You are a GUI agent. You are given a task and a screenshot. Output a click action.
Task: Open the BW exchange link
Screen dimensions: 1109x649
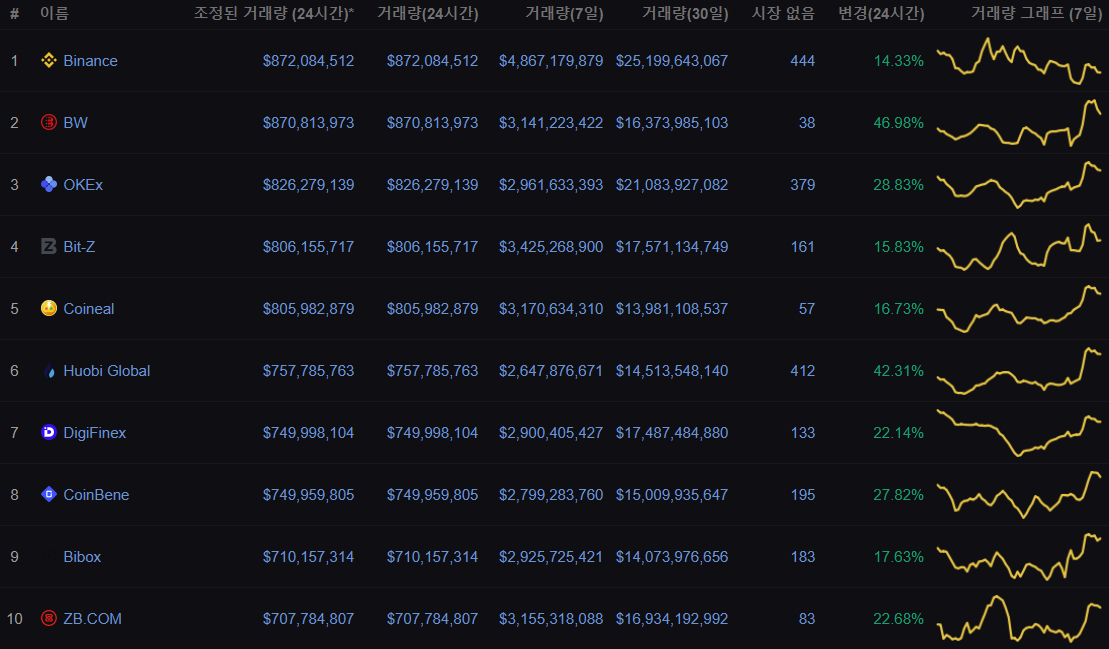(76, 123)
